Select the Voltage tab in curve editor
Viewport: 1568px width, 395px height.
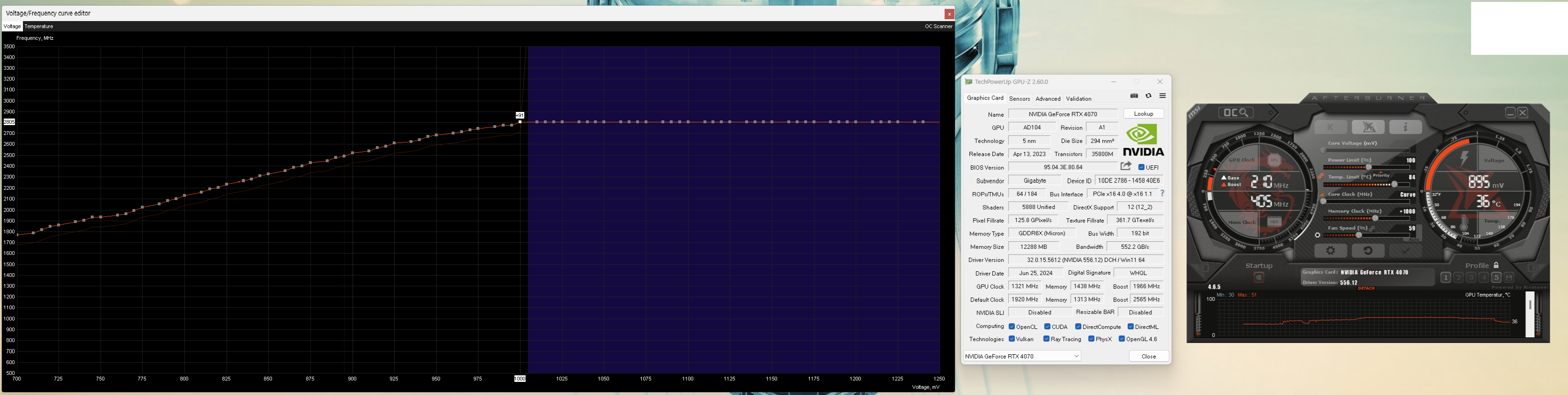pyautogui.click(x=12, y=26)
